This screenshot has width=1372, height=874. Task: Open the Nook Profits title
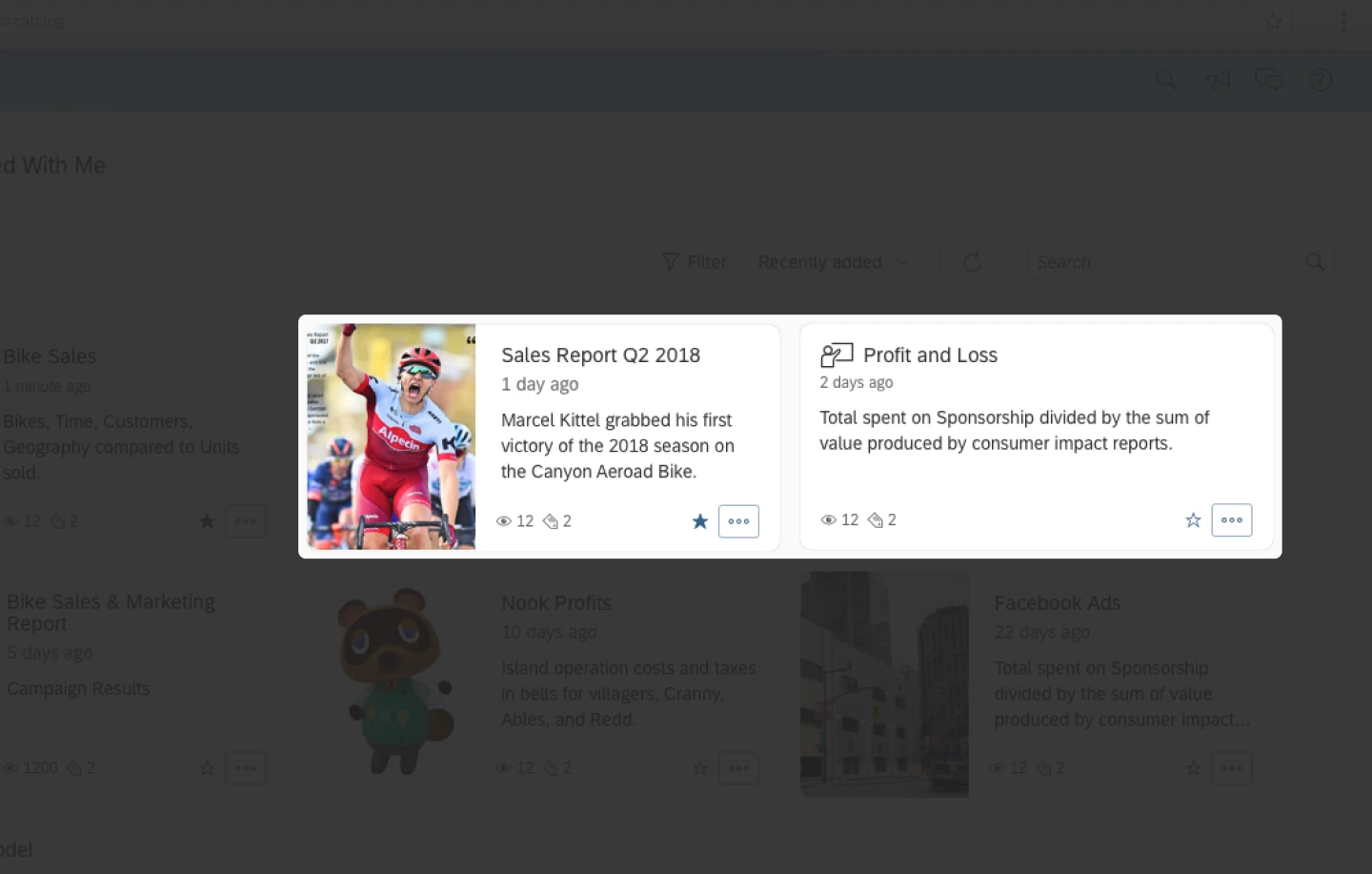(x=556, y=603)
